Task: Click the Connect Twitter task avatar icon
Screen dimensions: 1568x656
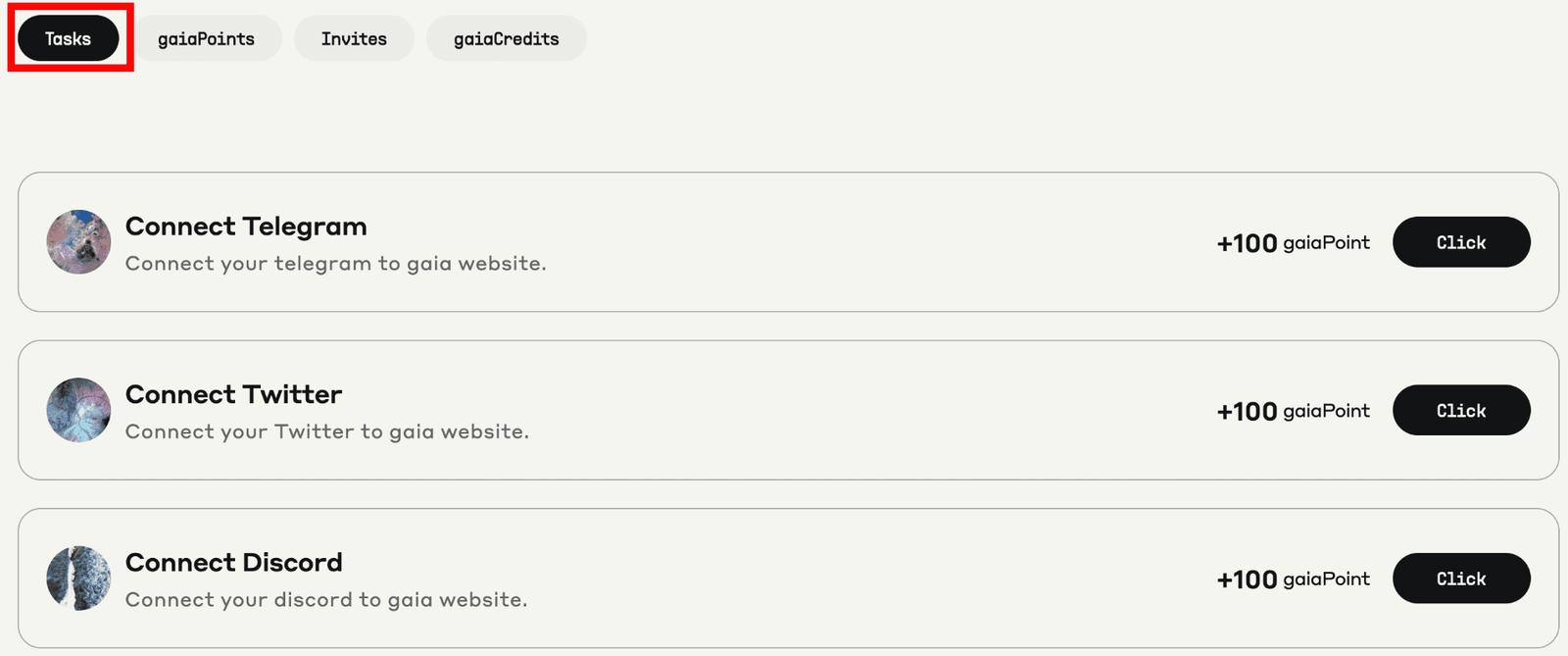Action: tap(78, 410)
